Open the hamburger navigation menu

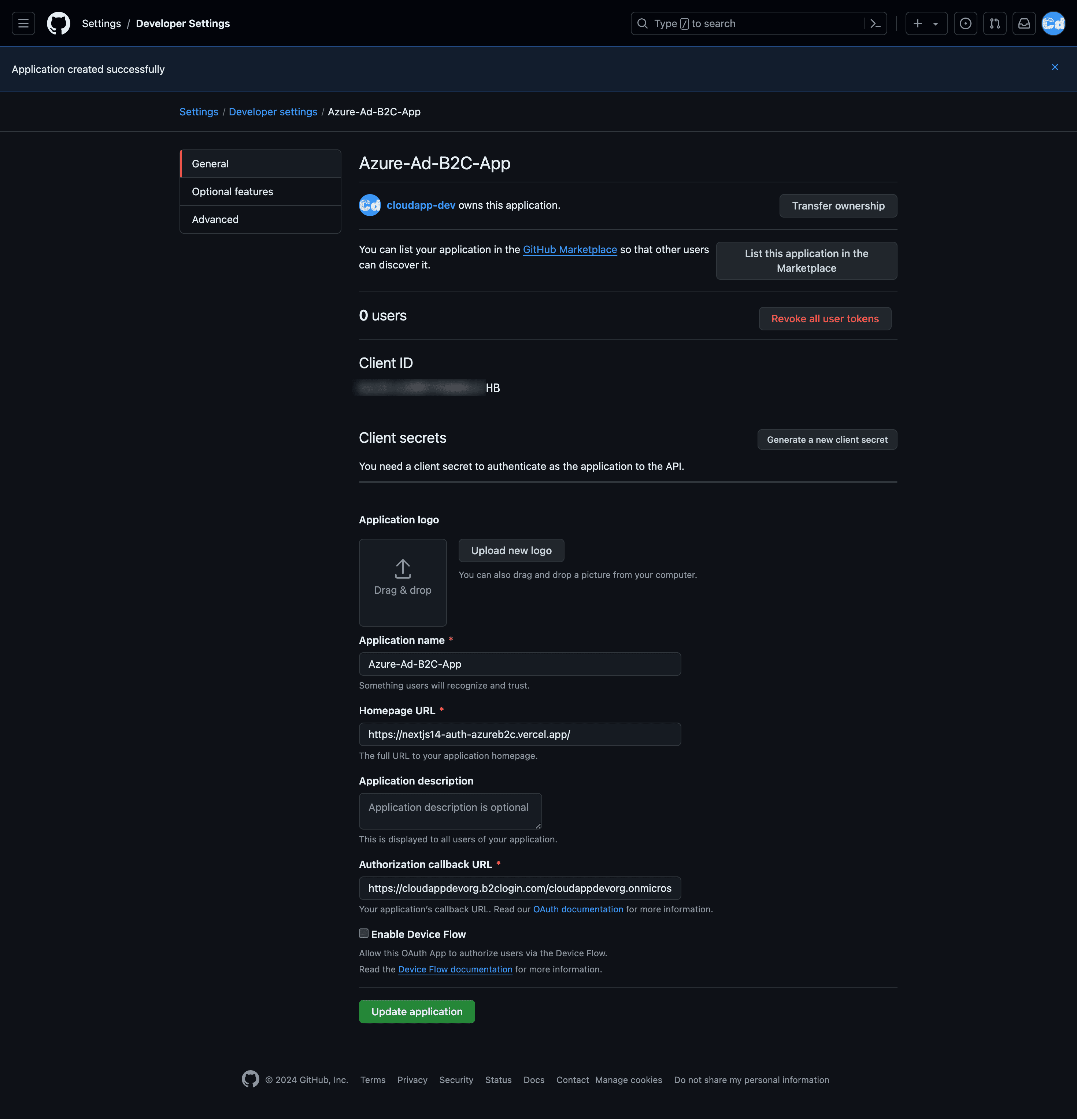(x=23, y=23)
